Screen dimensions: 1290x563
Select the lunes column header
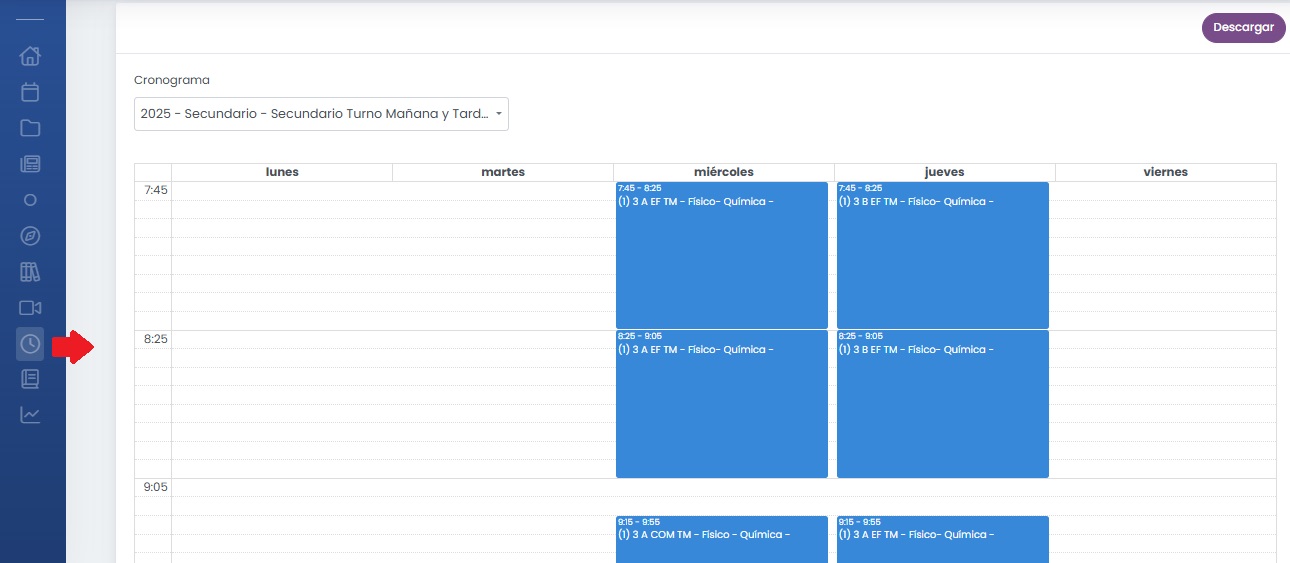(282, 172)
